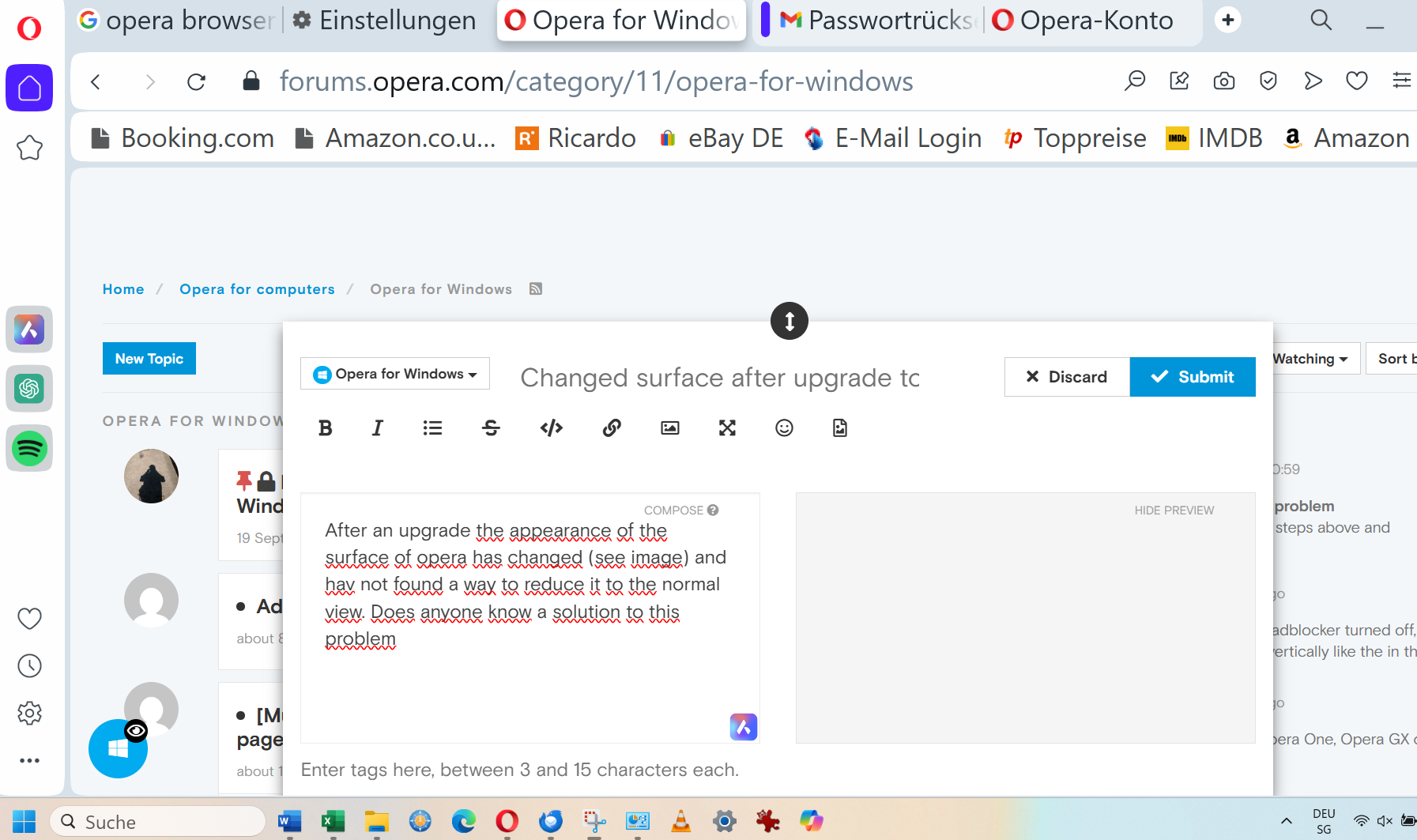This screenshot has width=1417, height=840.
Task: Open Spotify in the Opera sidebar
Action: coord(29,449)
